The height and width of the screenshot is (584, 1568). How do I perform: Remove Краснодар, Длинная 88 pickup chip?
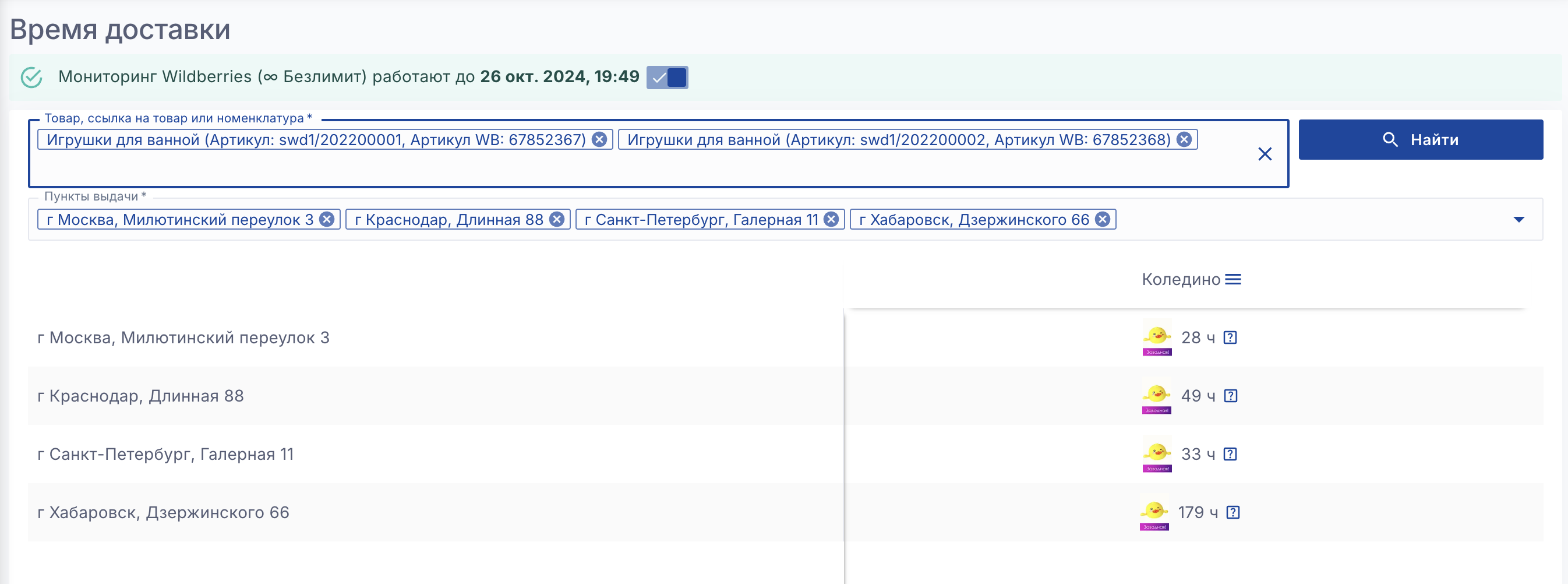tap(556, 219)
